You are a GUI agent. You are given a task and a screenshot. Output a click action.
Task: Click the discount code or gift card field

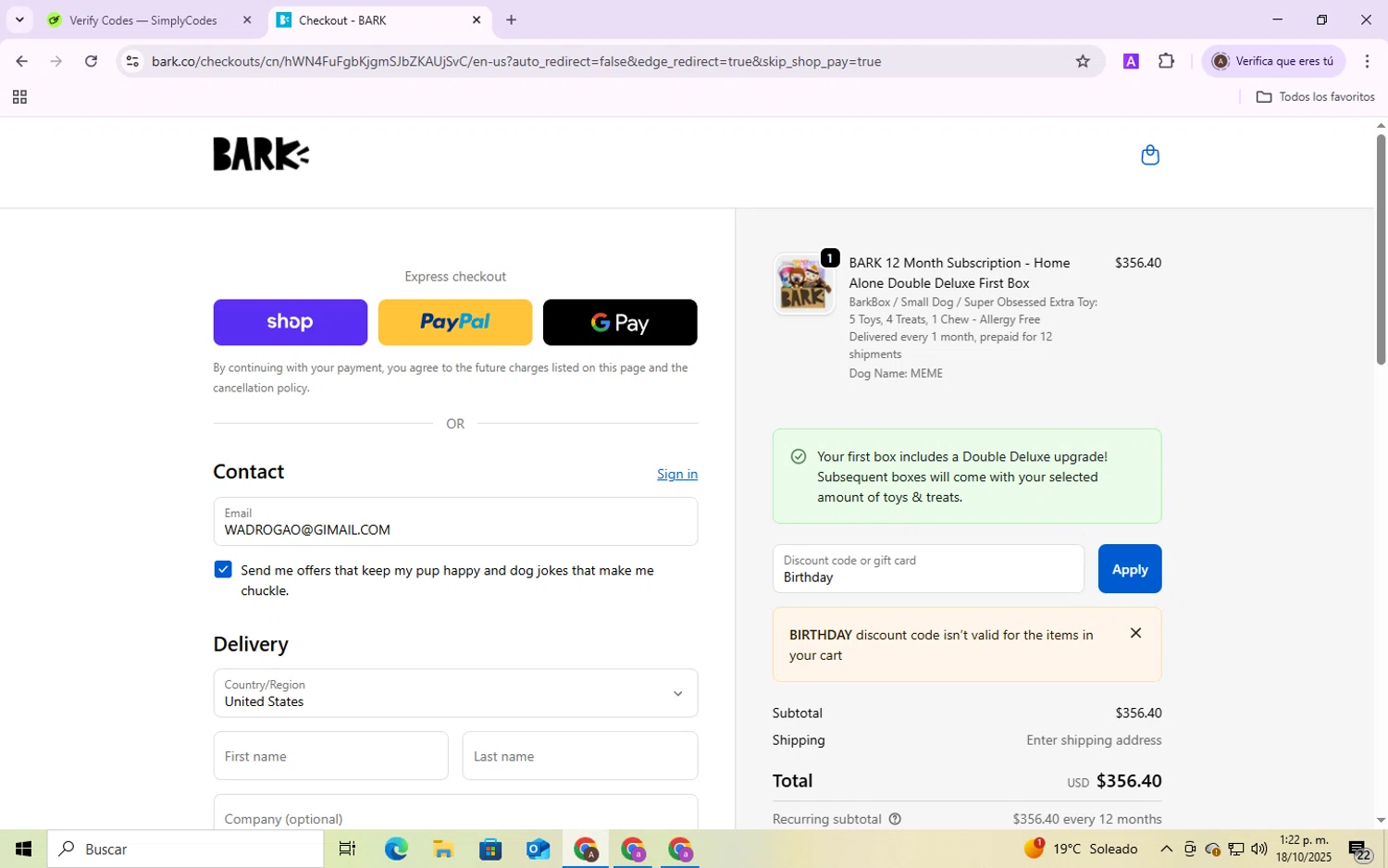(x=928, y=569)
